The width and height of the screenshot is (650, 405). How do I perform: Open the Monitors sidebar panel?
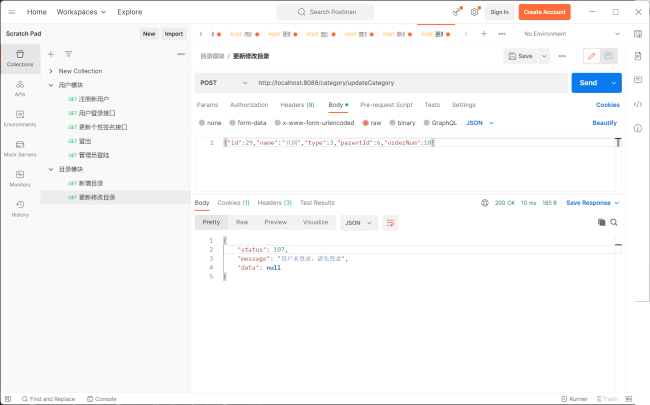click(20, 179)
